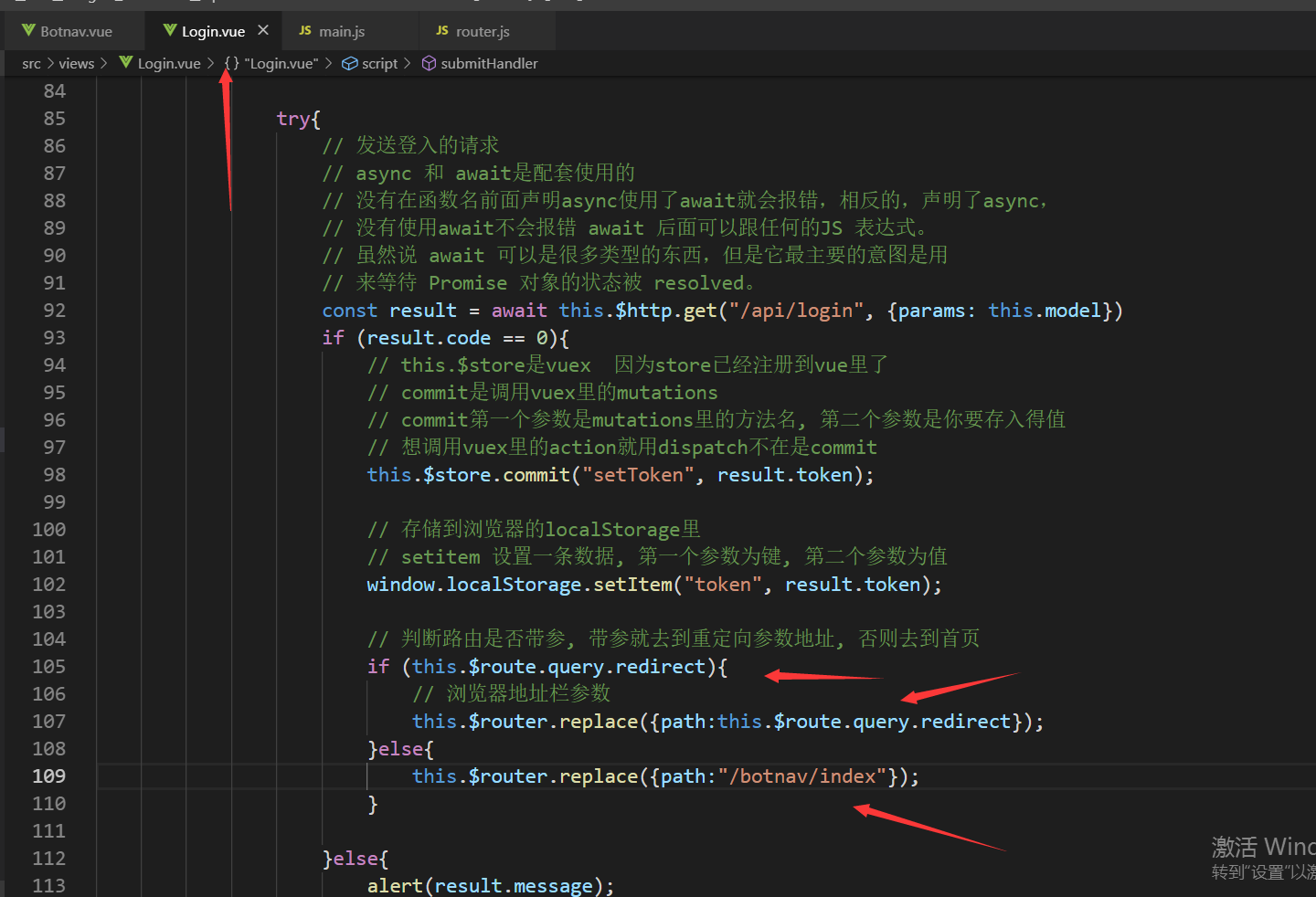Click const result declaration on line 92

(389, 311)
